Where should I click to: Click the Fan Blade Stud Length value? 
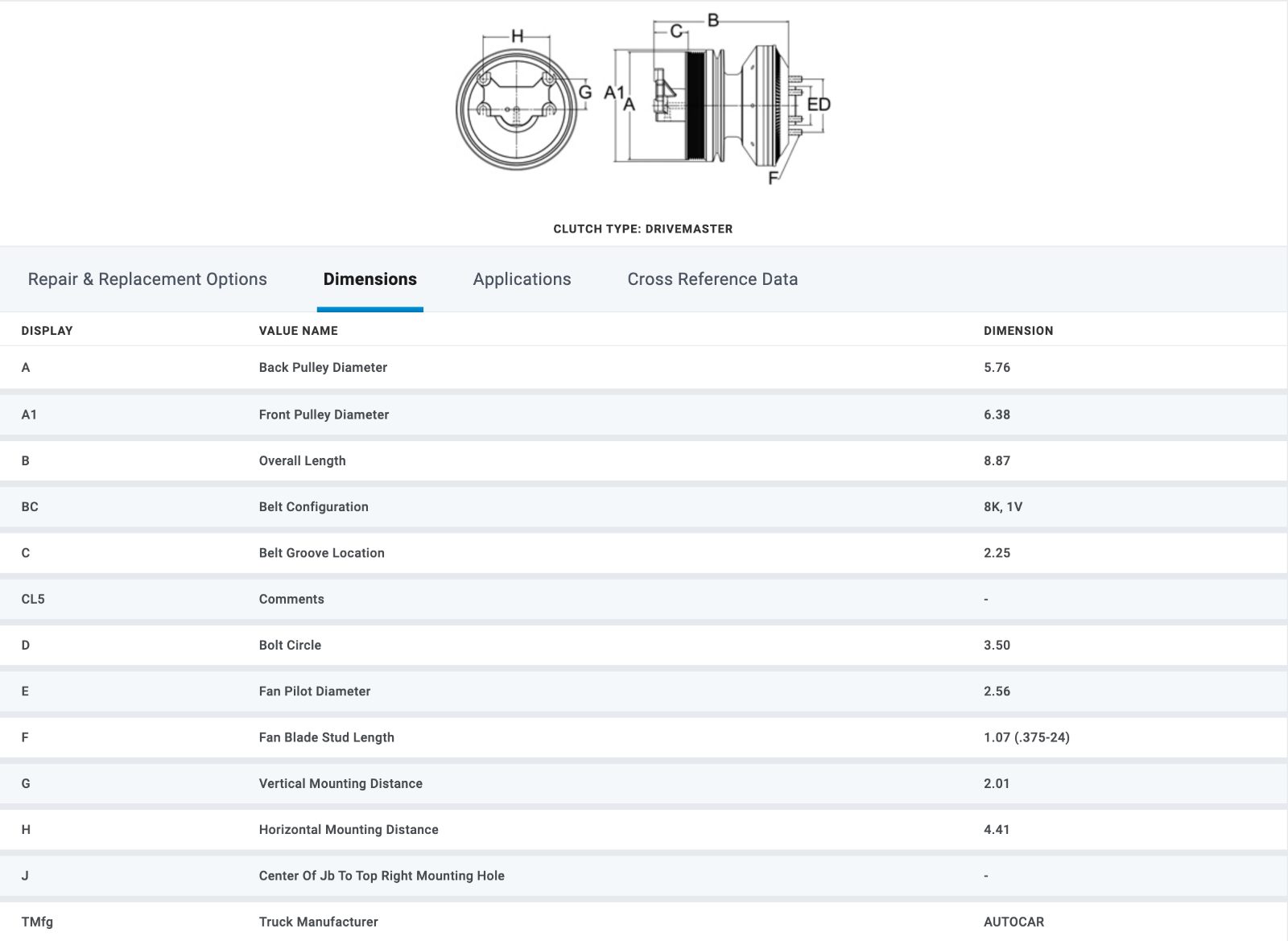(1026, 737)
